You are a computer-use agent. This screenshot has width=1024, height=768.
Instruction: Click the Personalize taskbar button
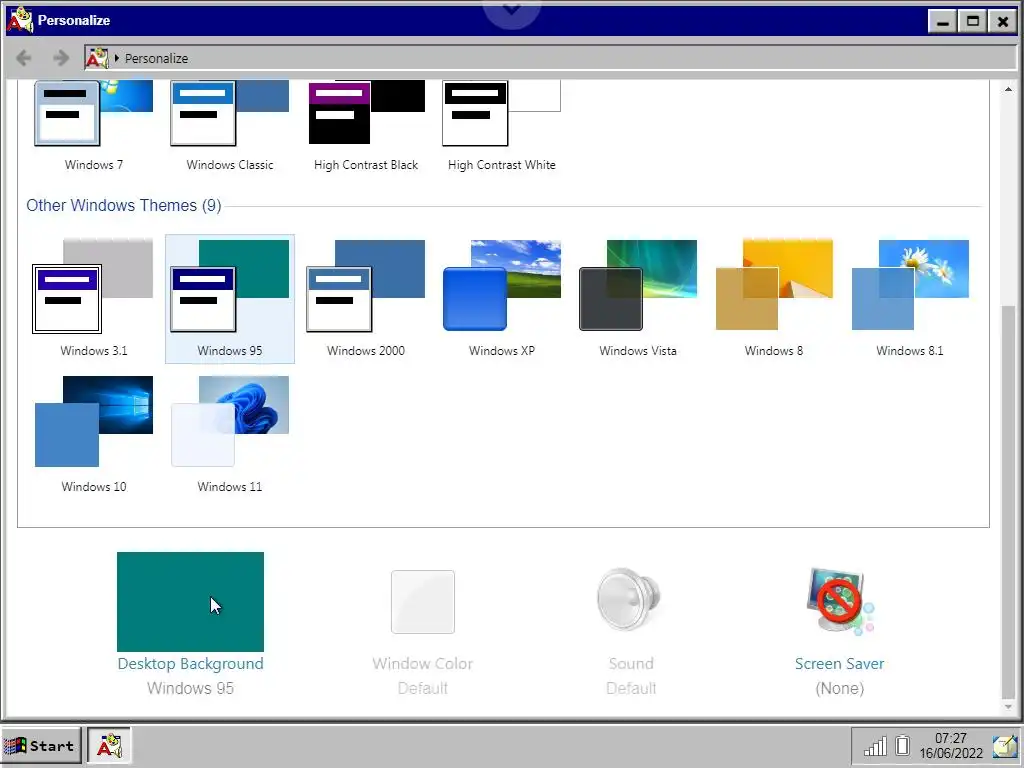coord(109,745)
